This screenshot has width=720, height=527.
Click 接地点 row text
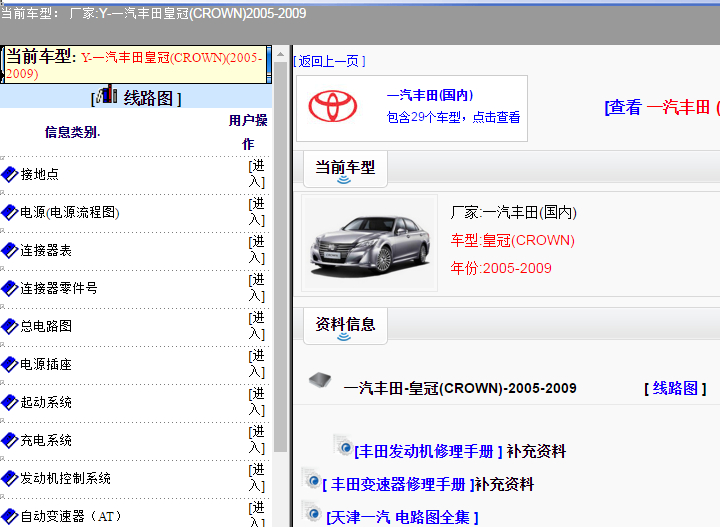pos(39,174)
